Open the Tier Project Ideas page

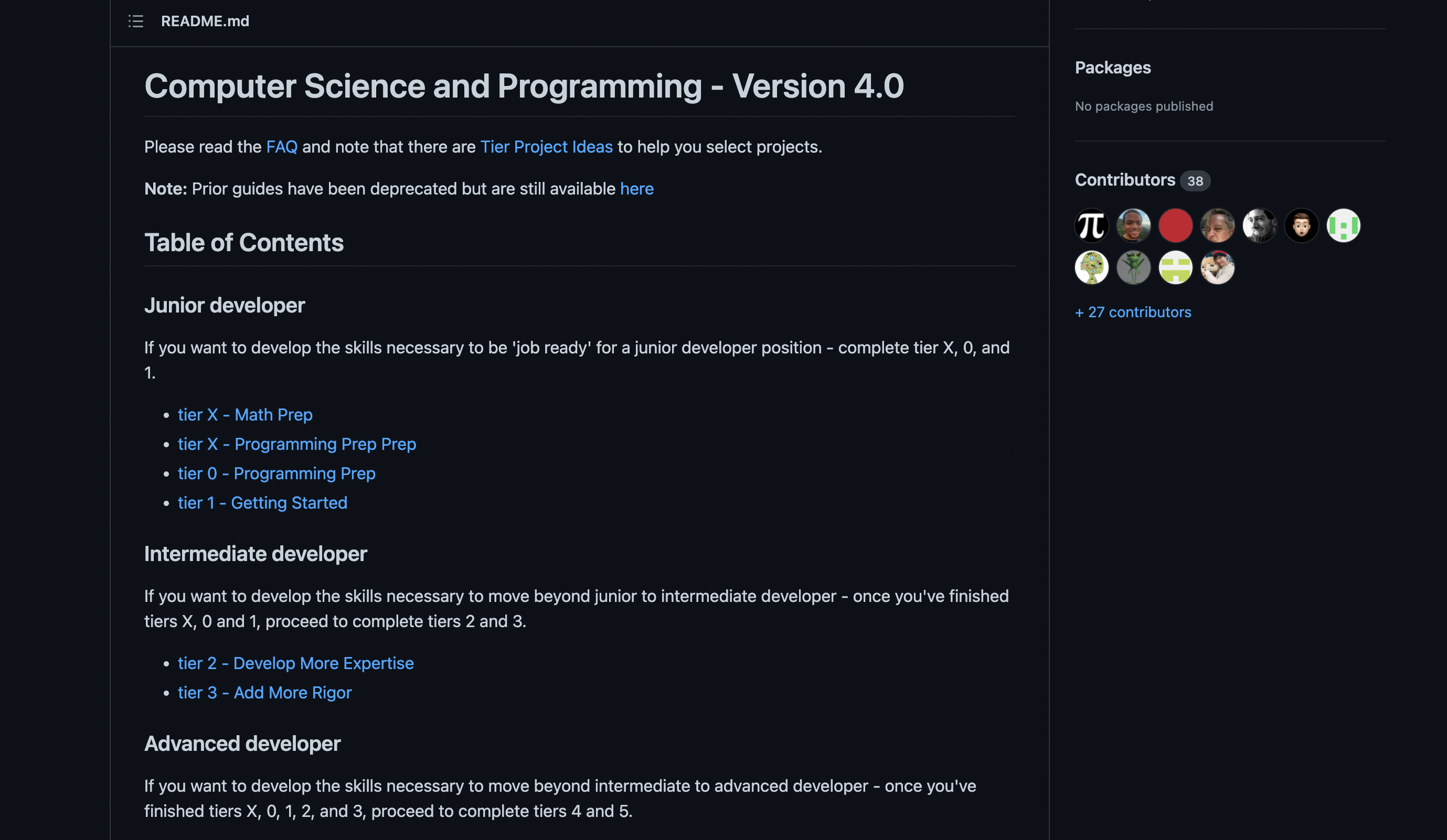[x=546, y=147]
